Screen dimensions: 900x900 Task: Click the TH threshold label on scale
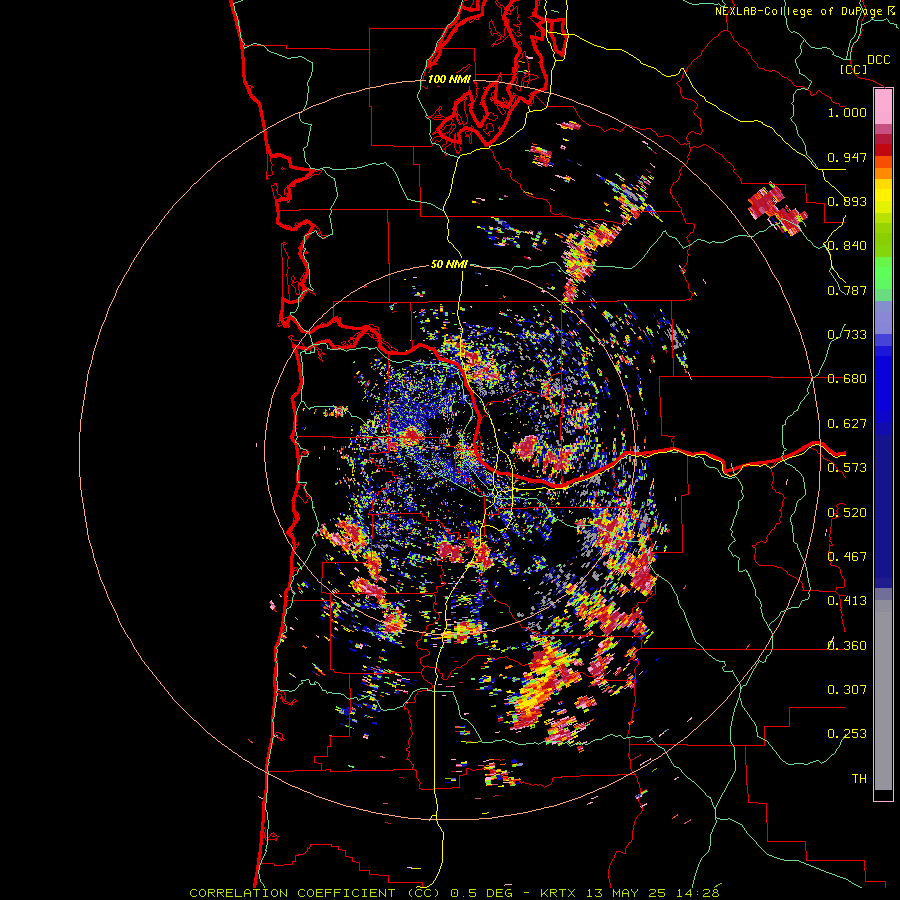[x=859, y=779]
